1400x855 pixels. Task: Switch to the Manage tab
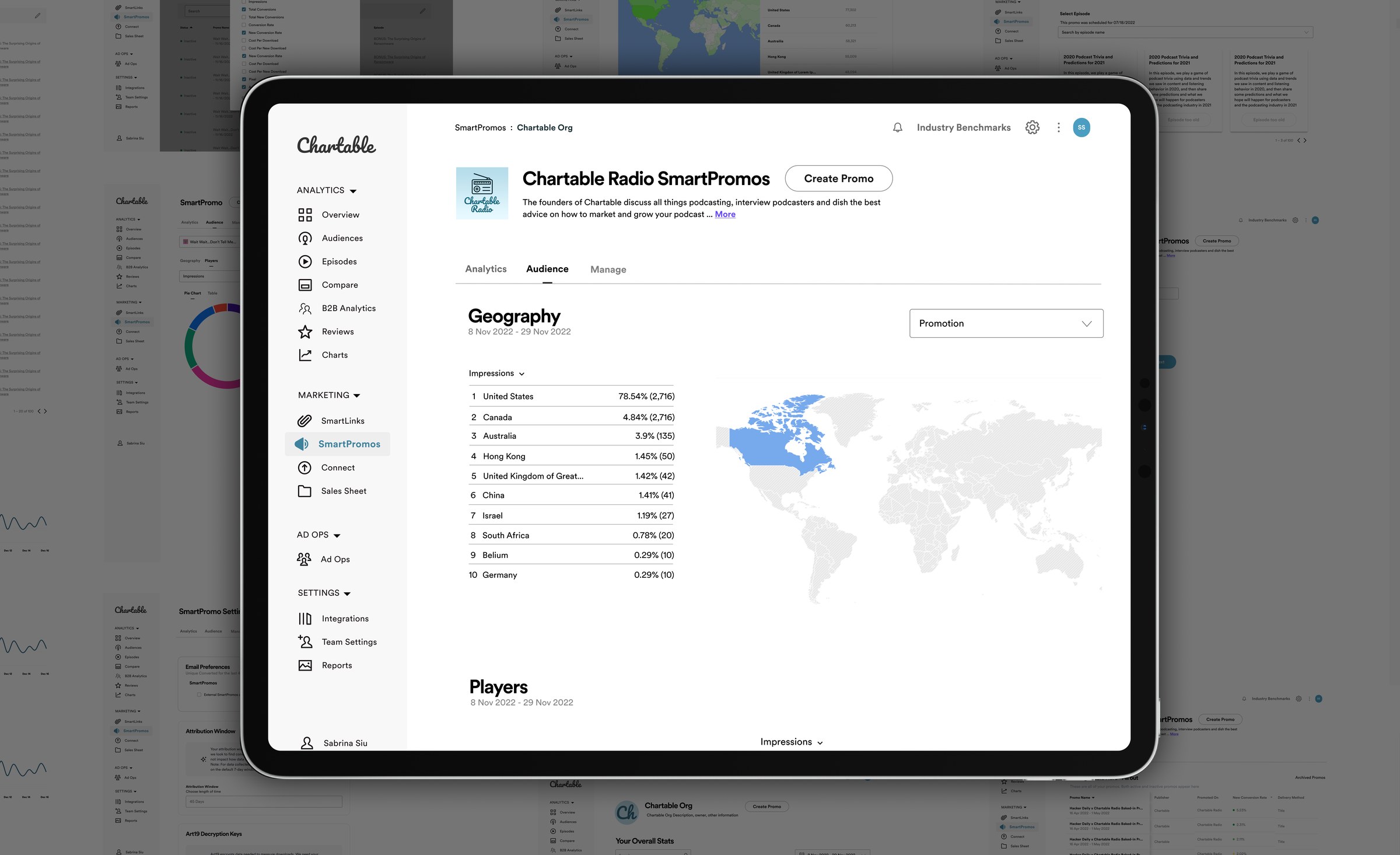point(608,270)
